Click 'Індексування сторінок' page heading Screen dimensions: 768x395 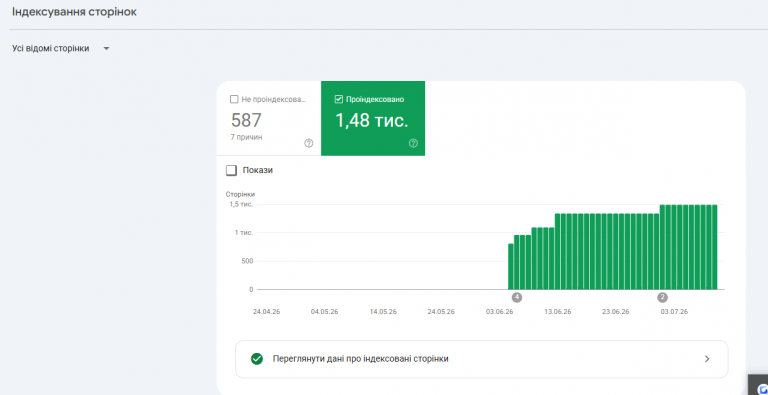(74, 12)
